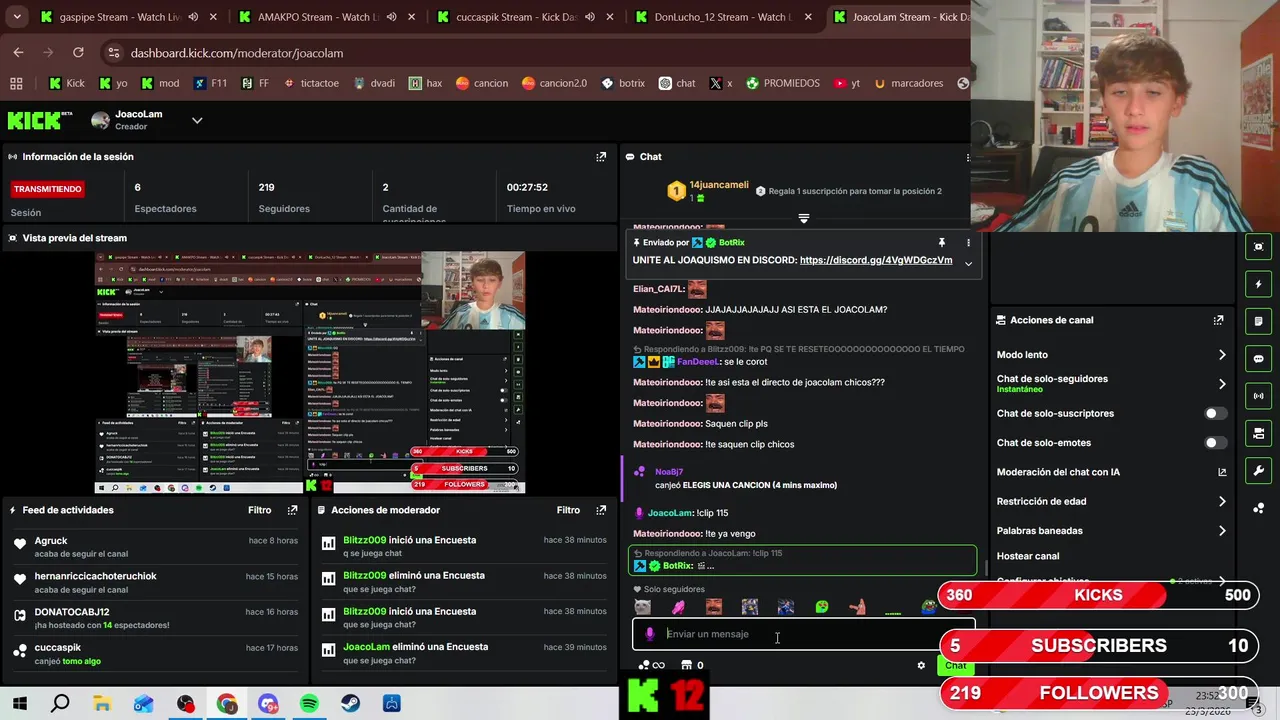Open the botrix bookmark

[x=622, y=83]
